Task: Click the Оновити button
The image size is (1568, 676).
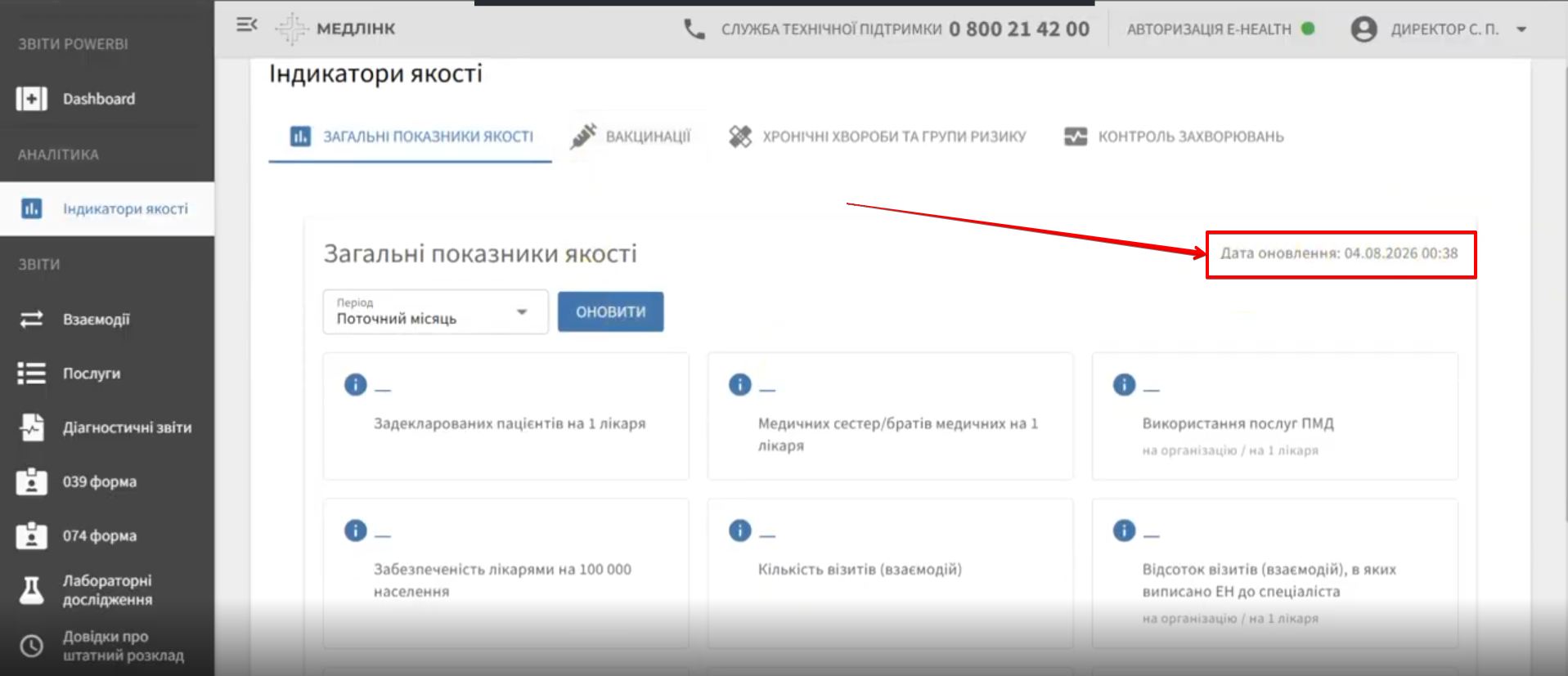Action: 610,311
